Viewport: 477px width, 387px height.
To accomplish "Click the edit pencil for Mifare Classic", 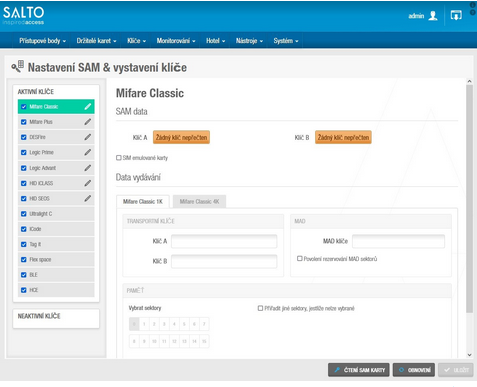I will (x=88, y=107).
